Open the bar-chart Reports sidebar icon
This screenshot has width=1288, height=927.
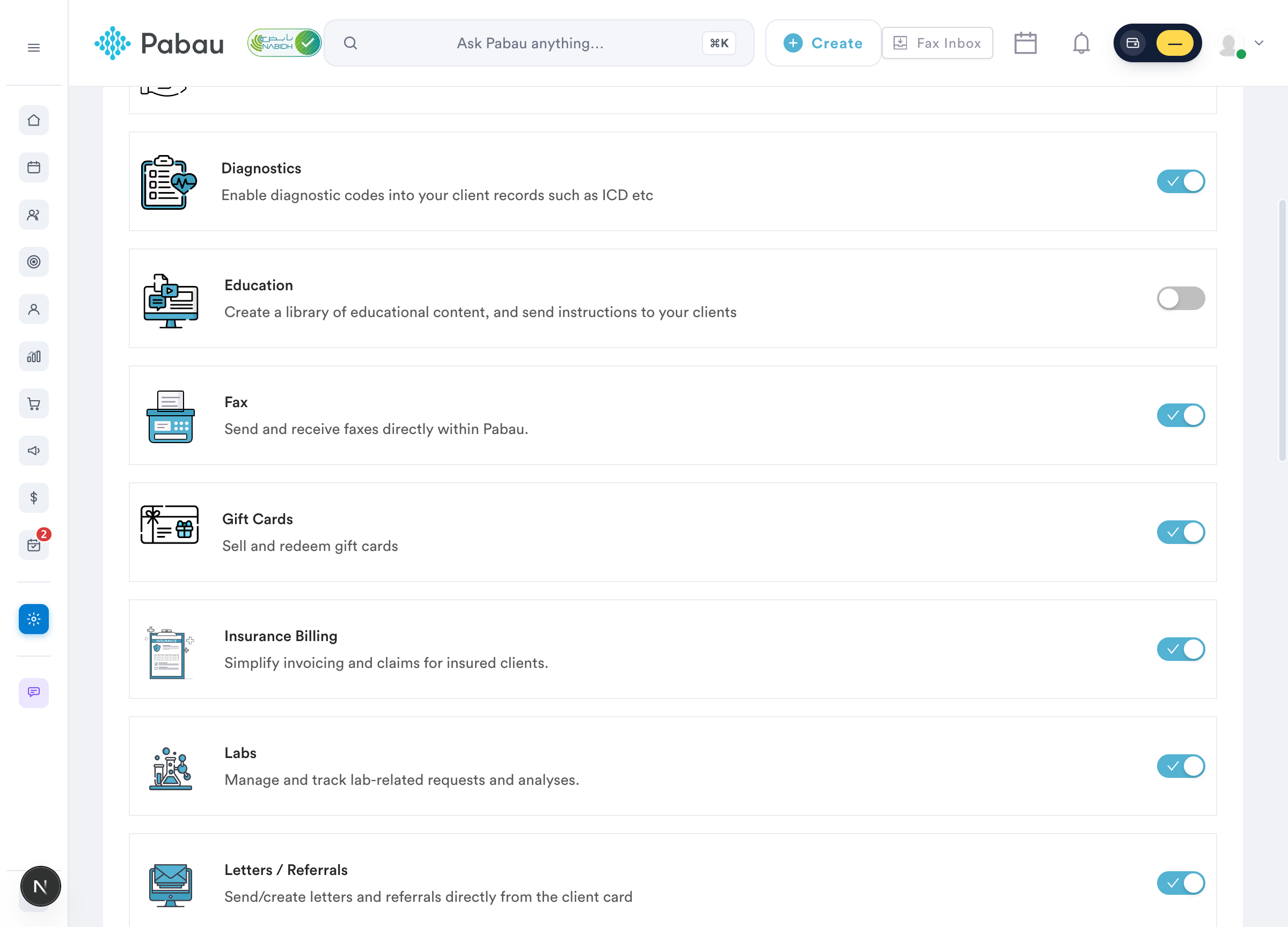(33, 356)
